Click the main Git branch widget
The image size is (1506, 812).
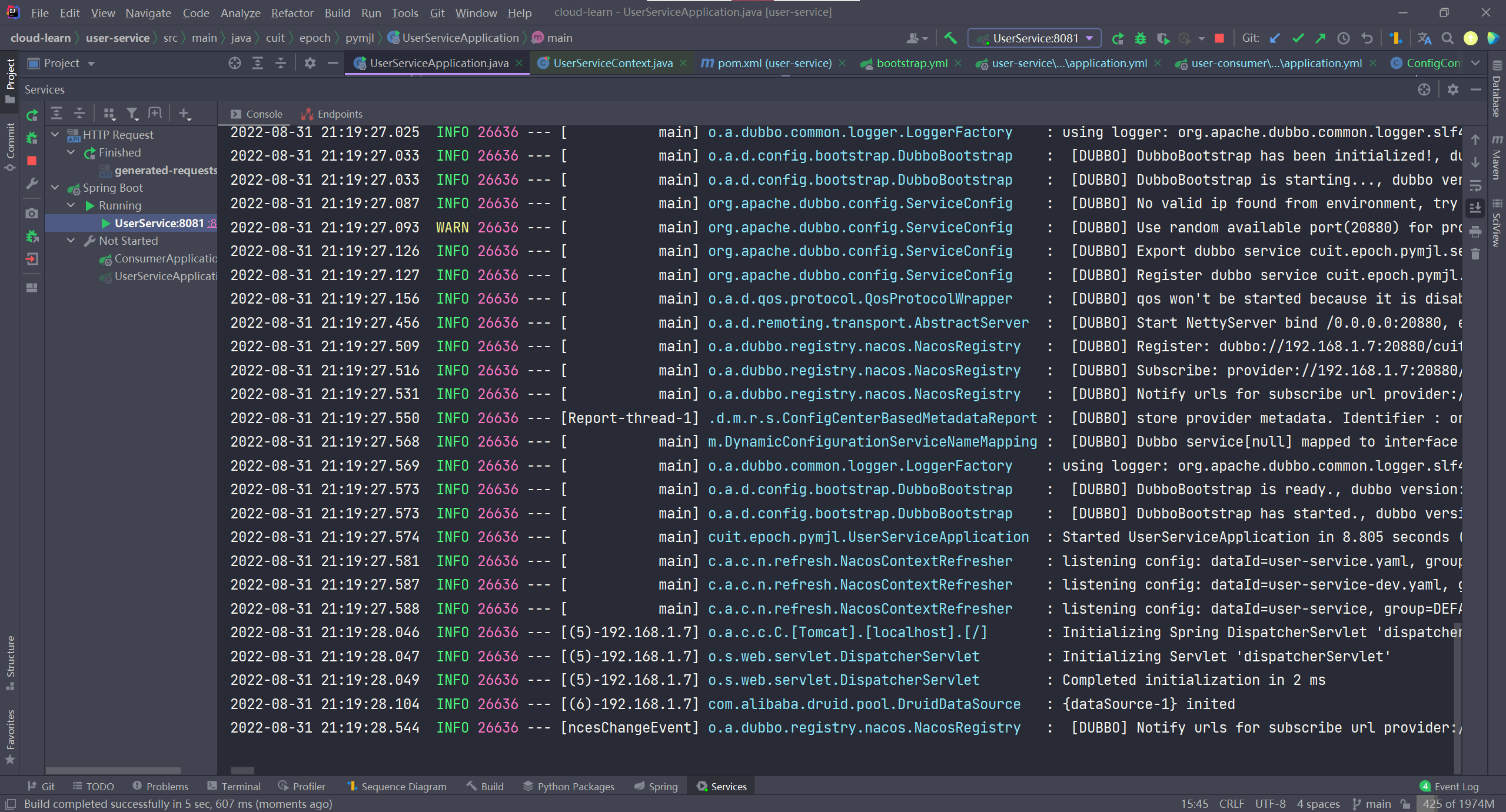(x=1372, y=804)
